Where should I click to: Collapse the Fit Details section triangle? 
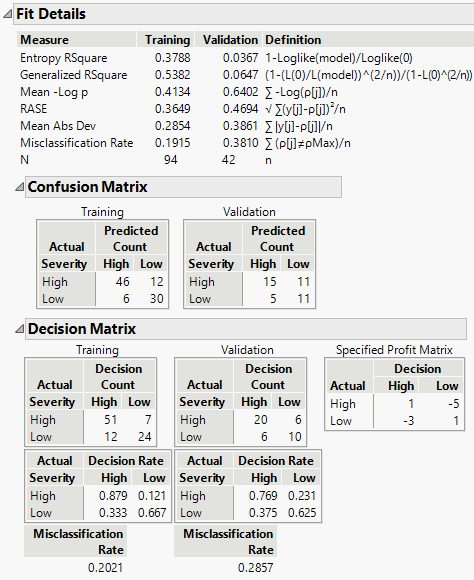[7, 14]
